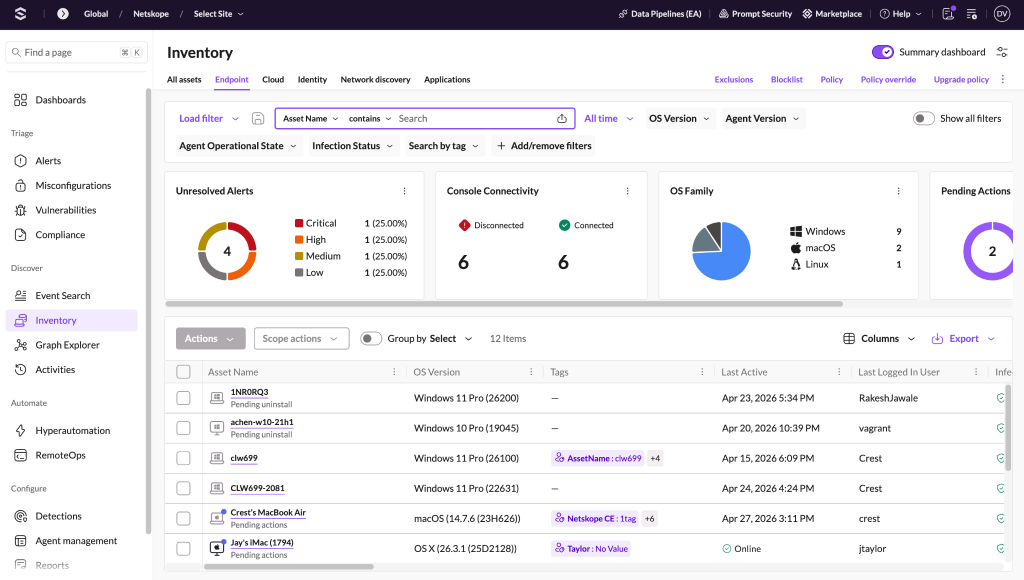Screen dimensions: 1024x580
Task: Check the box for asset 1NR0RQ3
Action: point(184,398)
